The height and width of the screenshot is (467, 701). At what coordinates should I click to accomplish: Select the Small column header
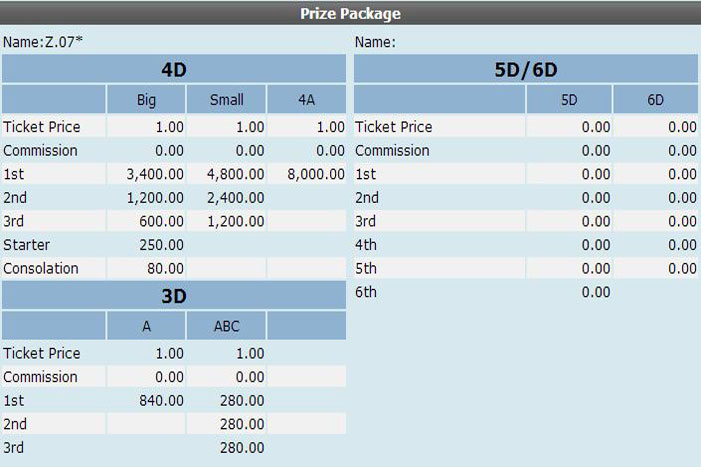click(x=226, y=100)
